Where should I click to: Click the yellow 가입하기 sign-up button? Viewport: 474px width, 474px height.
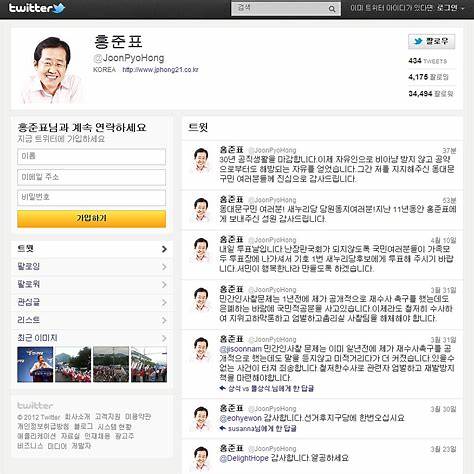[91, 219]
